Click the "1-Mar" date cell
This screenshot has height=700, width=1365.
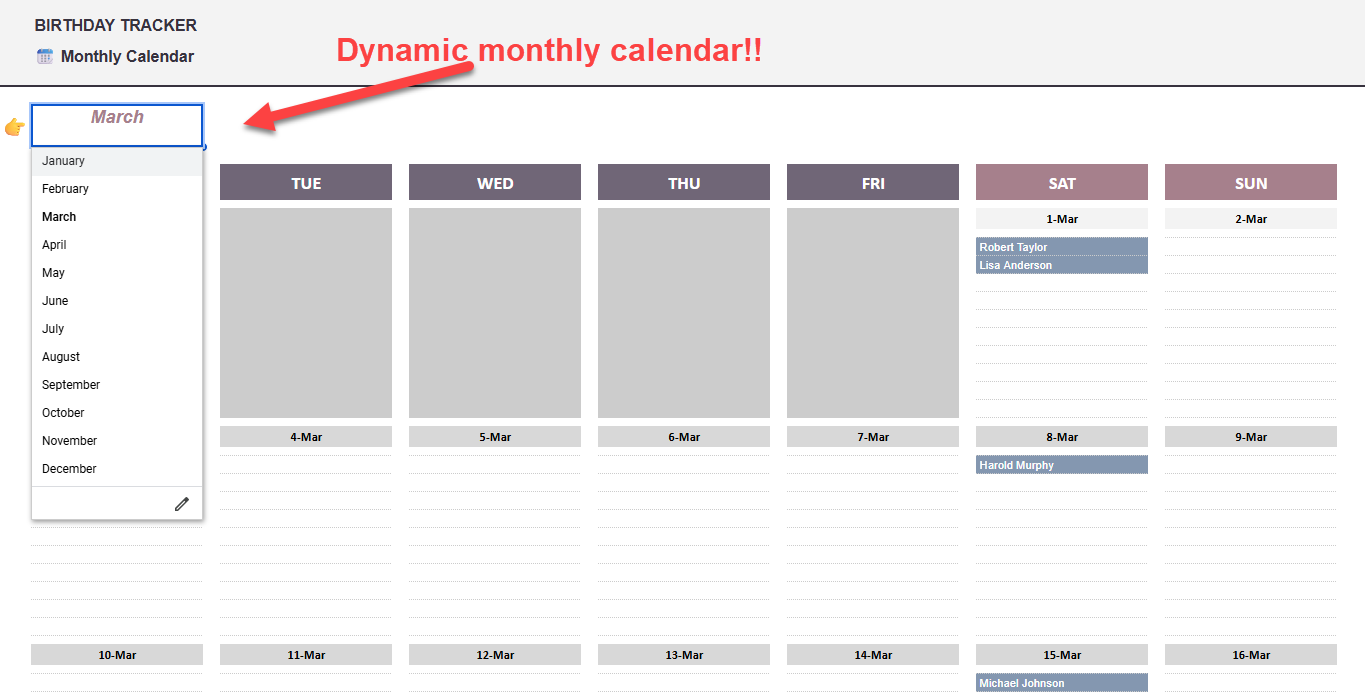[x=1061, y=218]
